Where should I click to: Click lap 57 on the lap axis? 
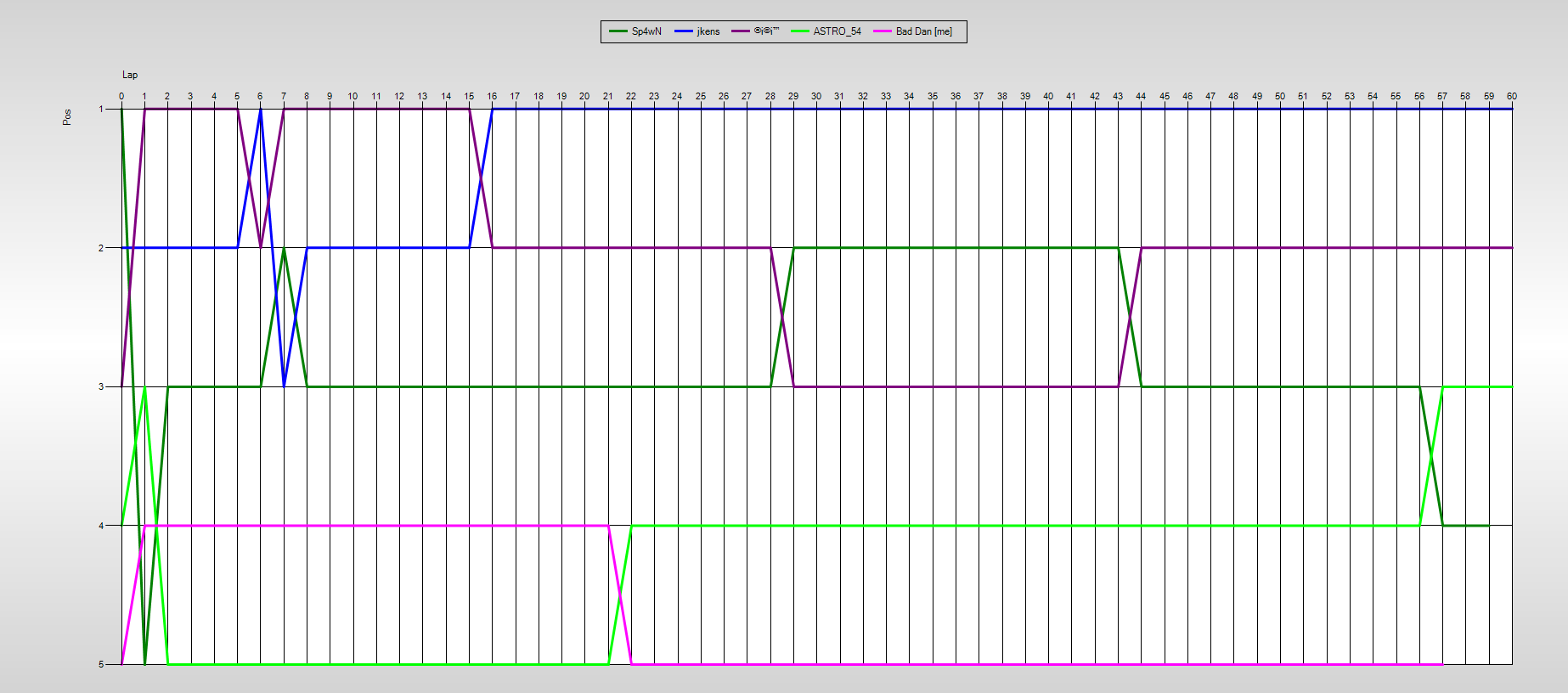tap(1442, 96)
